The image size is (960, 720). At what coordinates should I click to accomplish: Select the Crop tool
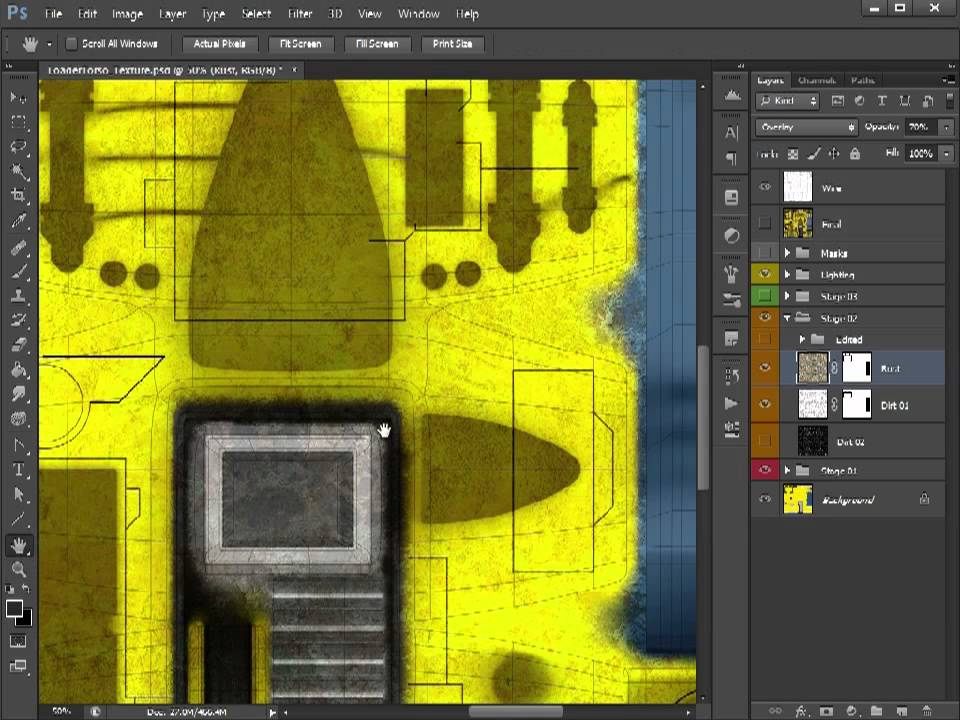pos(19,196)
